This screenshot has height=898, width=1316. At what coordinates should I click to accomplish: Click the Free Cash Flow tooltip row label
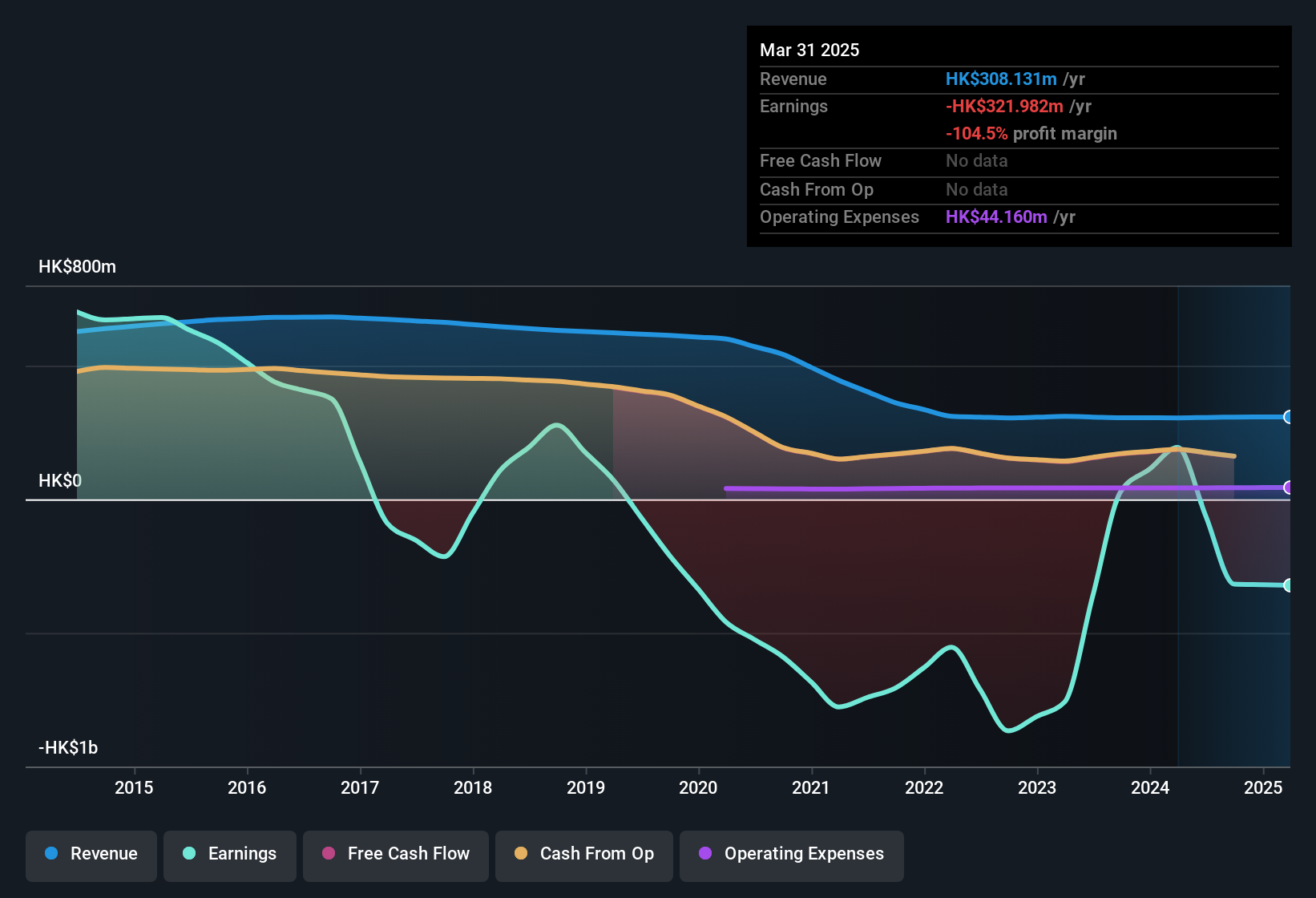(821, 161)
